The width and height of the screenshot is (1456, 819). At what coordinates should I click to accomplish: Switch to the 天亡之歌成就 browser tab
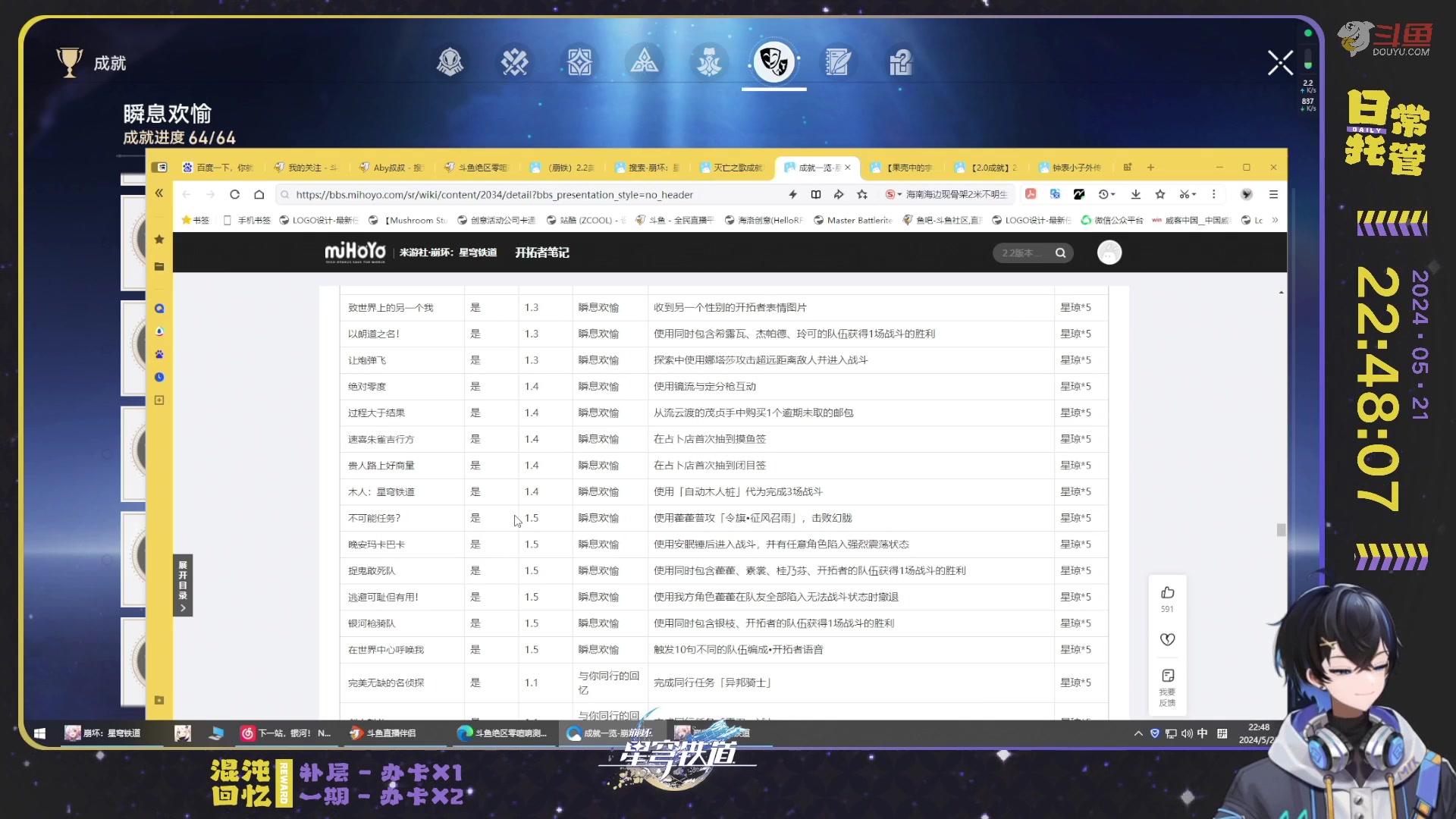[733, 168]
